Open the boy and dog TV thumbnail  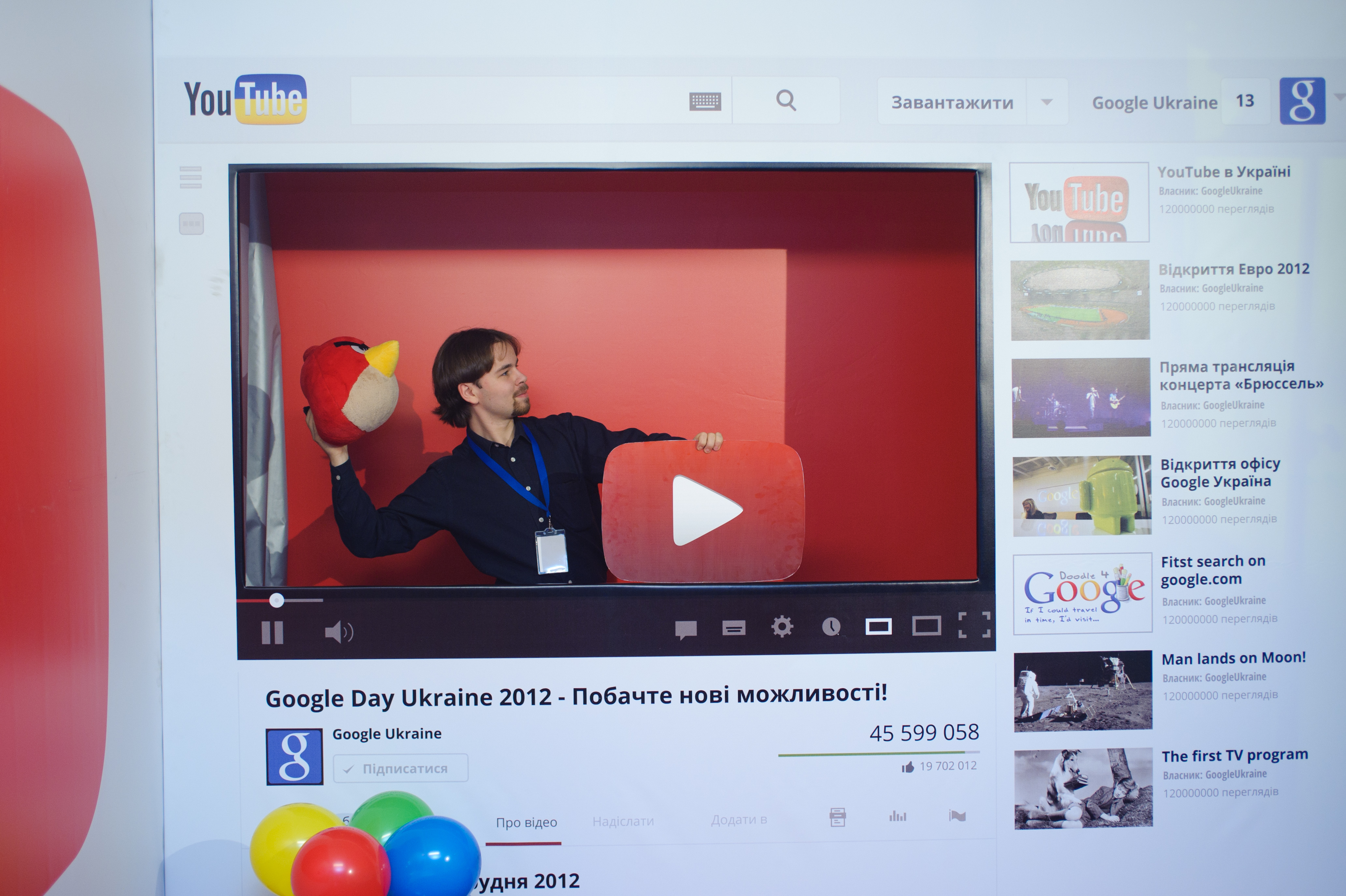1084,788
